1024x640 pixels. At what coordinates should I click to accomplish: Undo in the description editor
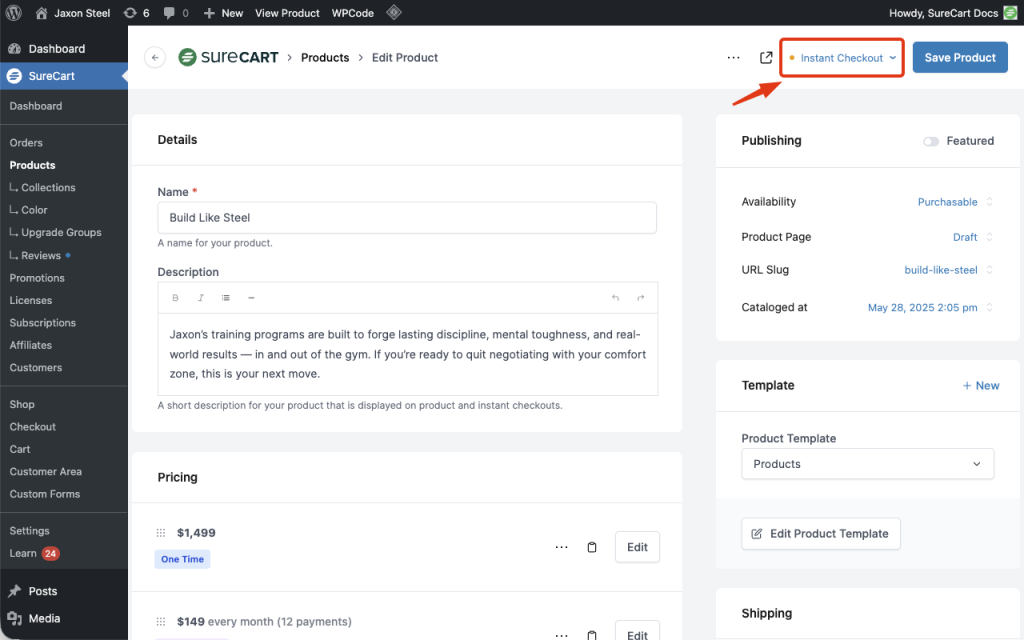point(615,298)
